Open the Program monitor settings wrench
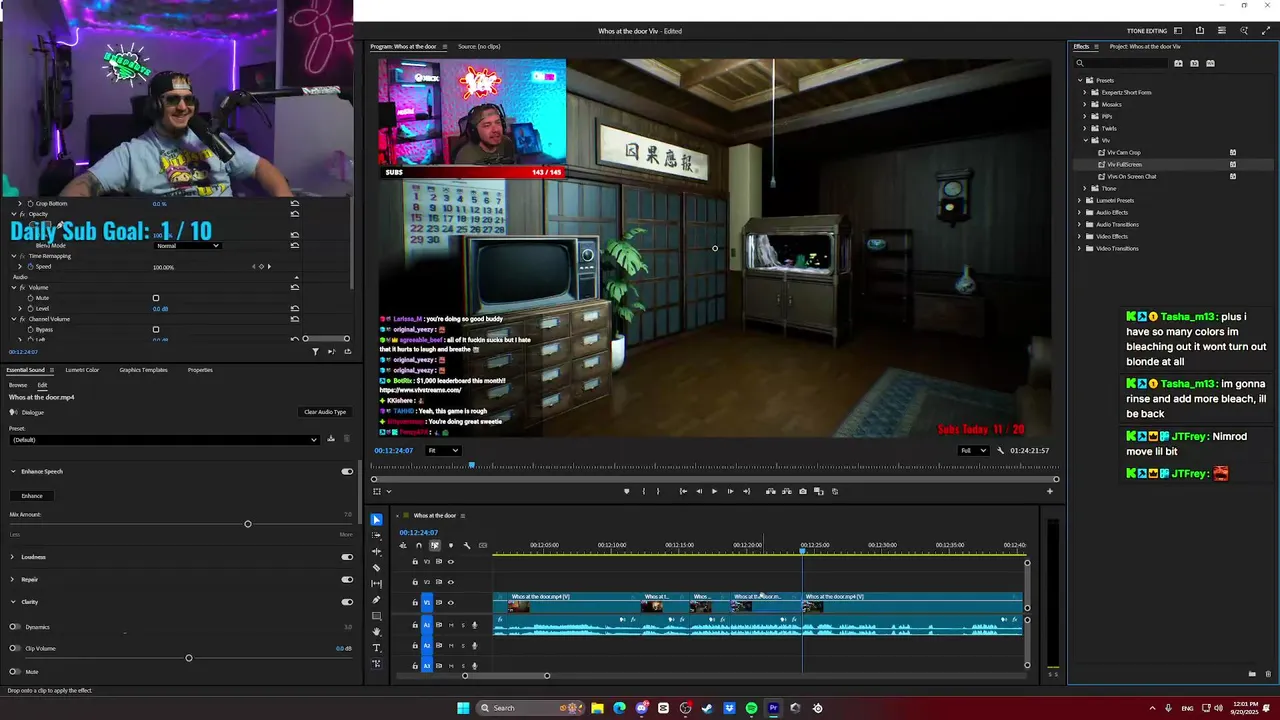Image resolution: width=1280 pixels, height=720 pixels. [1000, 451]
